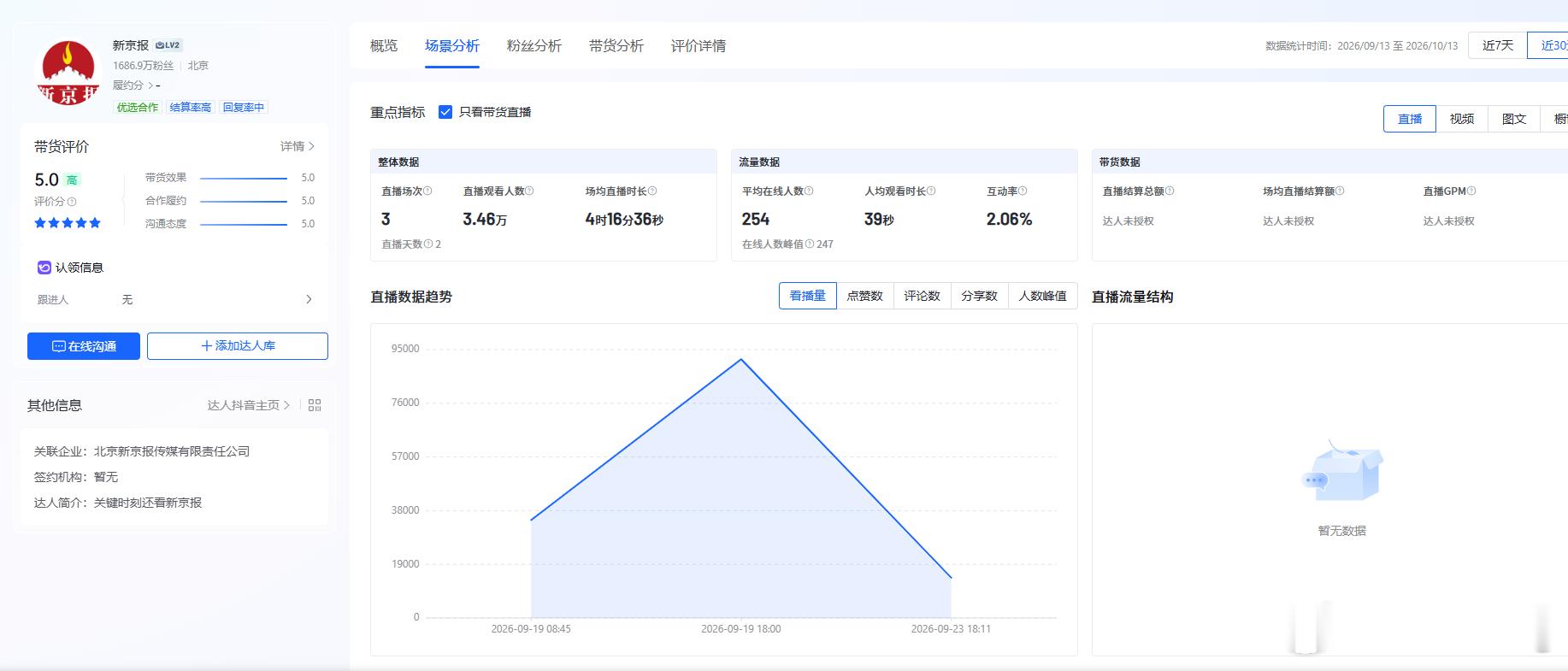
Task: Switch to the 粉丝分析 tab
Action: click(x=534, y=46)
